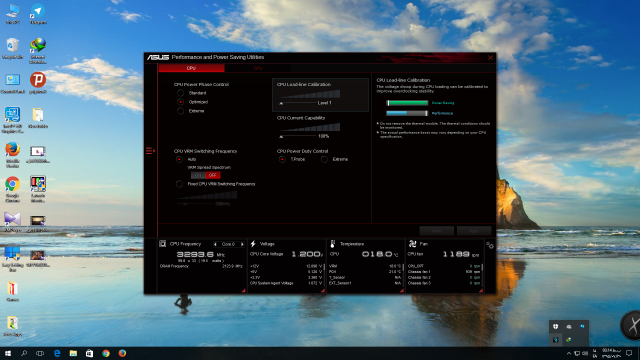
Task: Click the Temperature thermometer icon
Action: click(333, 244)
